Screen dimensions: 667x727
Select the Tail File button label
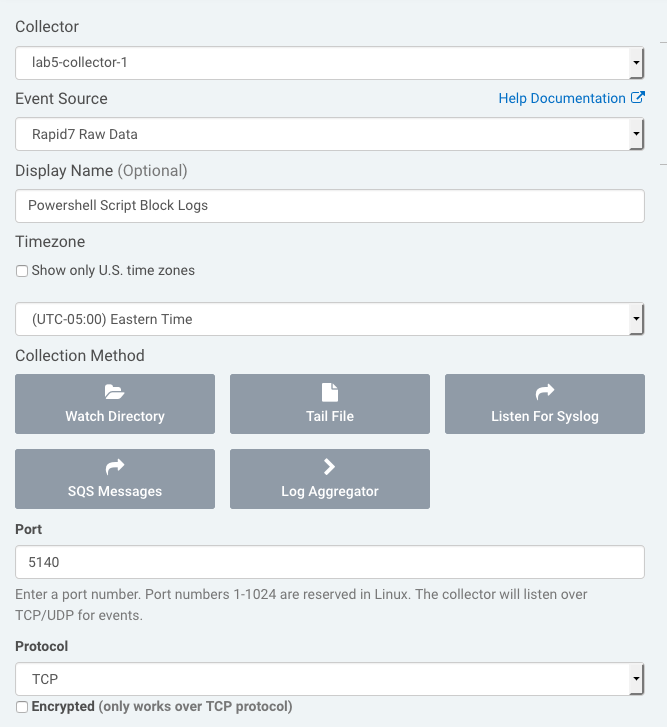point(329,416)
